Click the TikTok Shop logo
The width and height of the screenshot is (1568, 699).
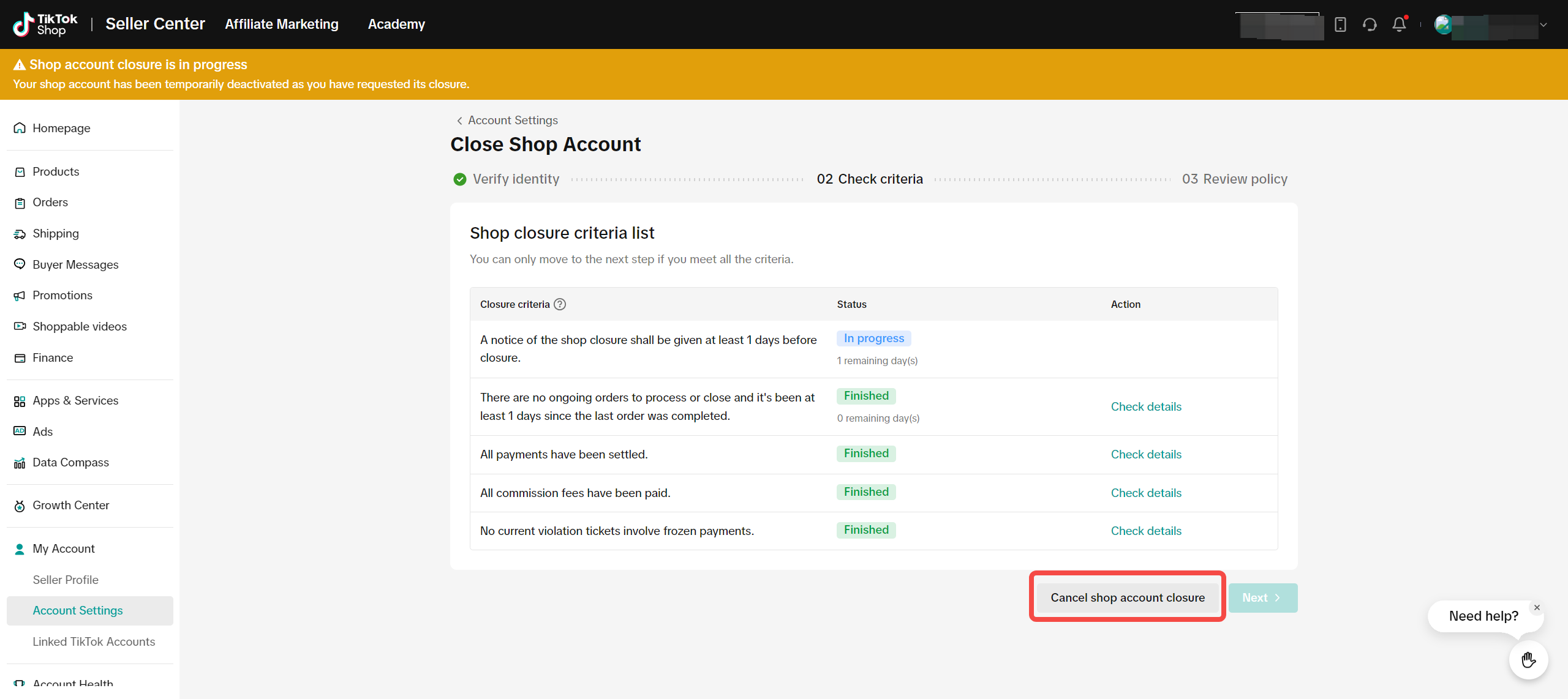coord(45,24)
